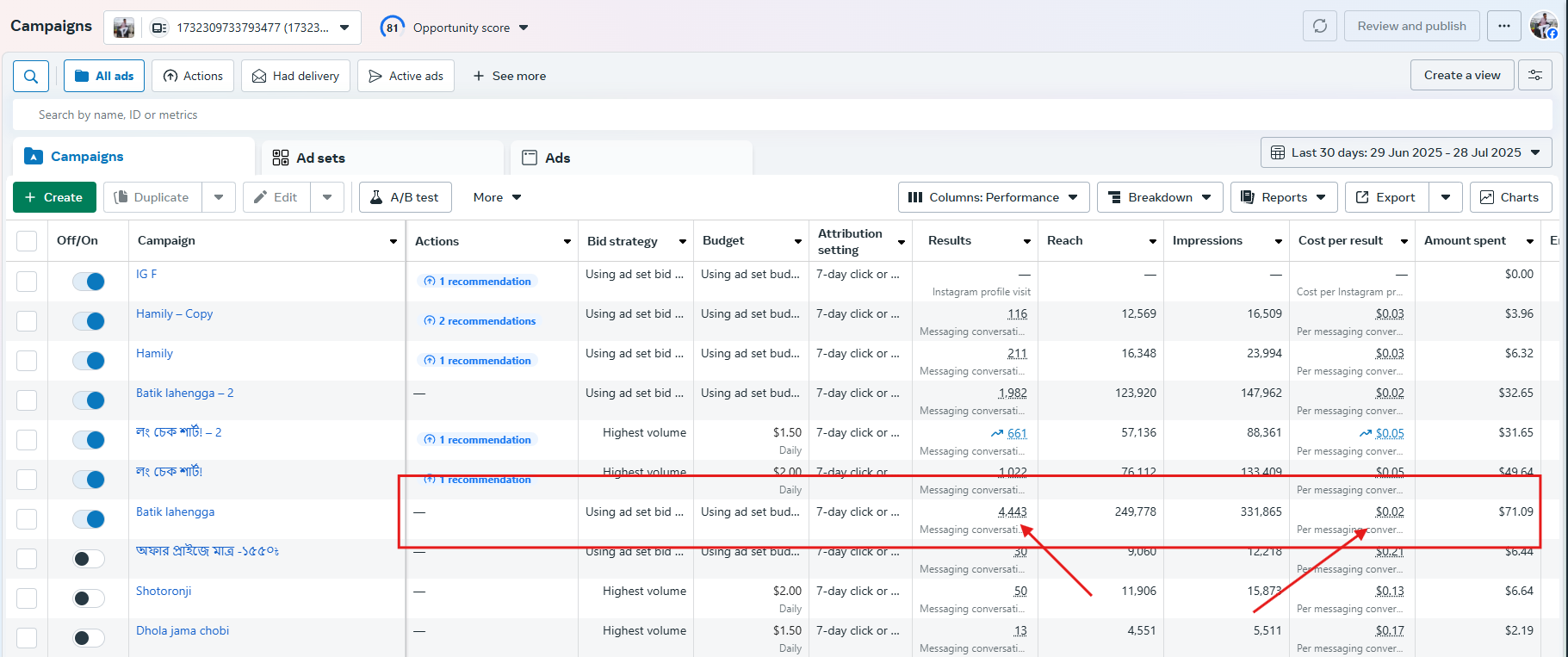
Task: Open the date range dropdown
Action: [x=1405, y=152]
